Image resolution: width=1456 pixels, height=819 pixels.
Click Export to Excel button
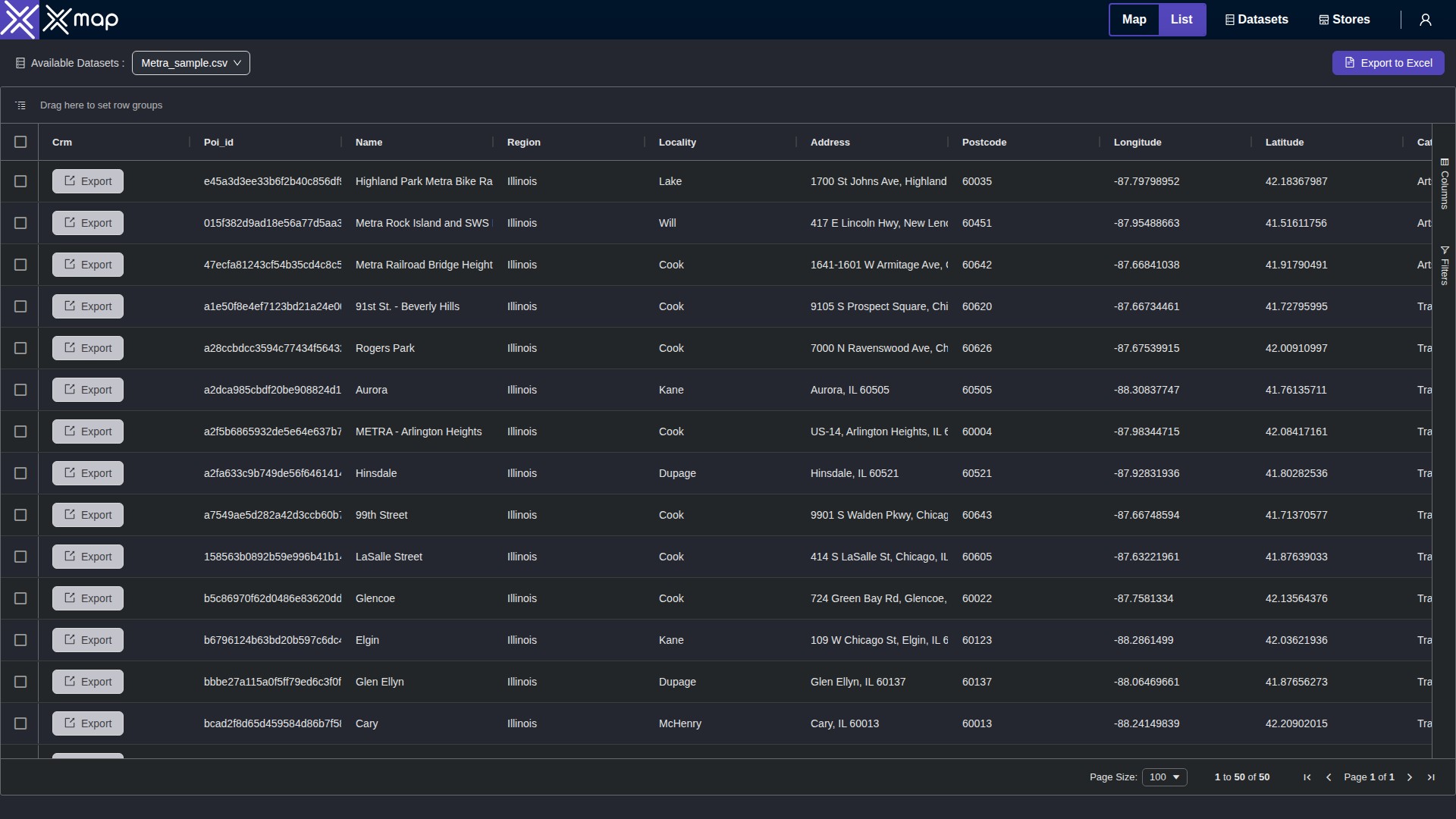[1388, 63]
